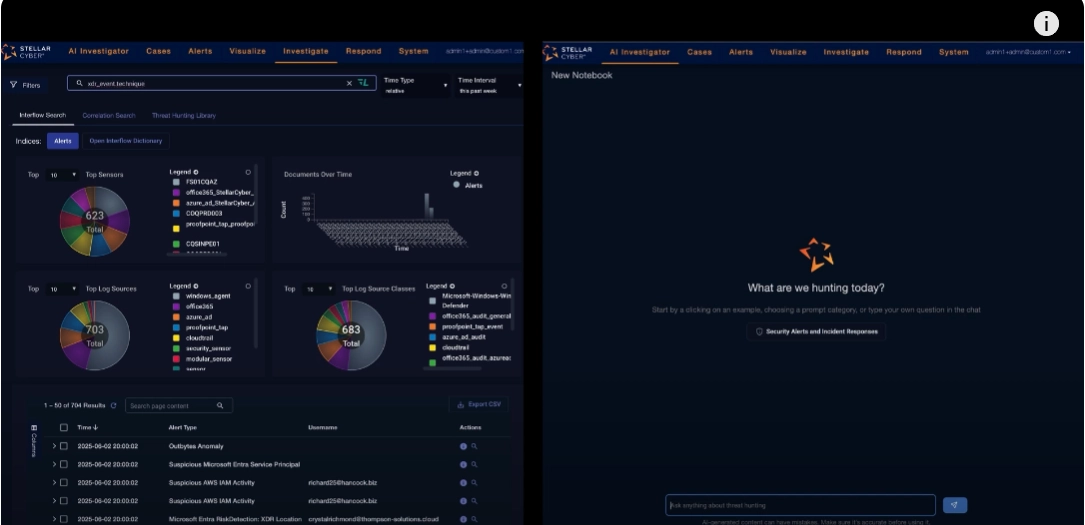The image size is (1085, 525).
Task: Tick the checkbox for Microsoft Entra RiskDetection row
Action: tap(64, 519)
